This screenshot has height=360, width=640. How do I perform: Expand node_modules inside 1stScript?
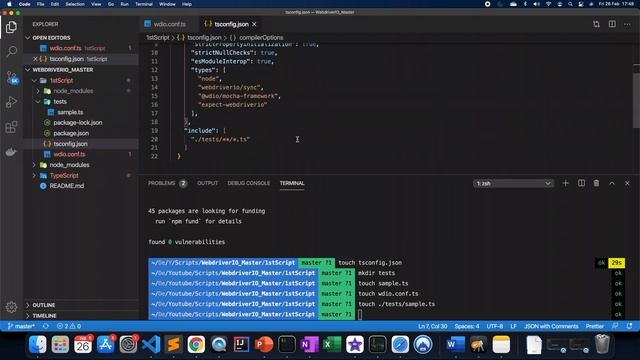pos(73,91)
